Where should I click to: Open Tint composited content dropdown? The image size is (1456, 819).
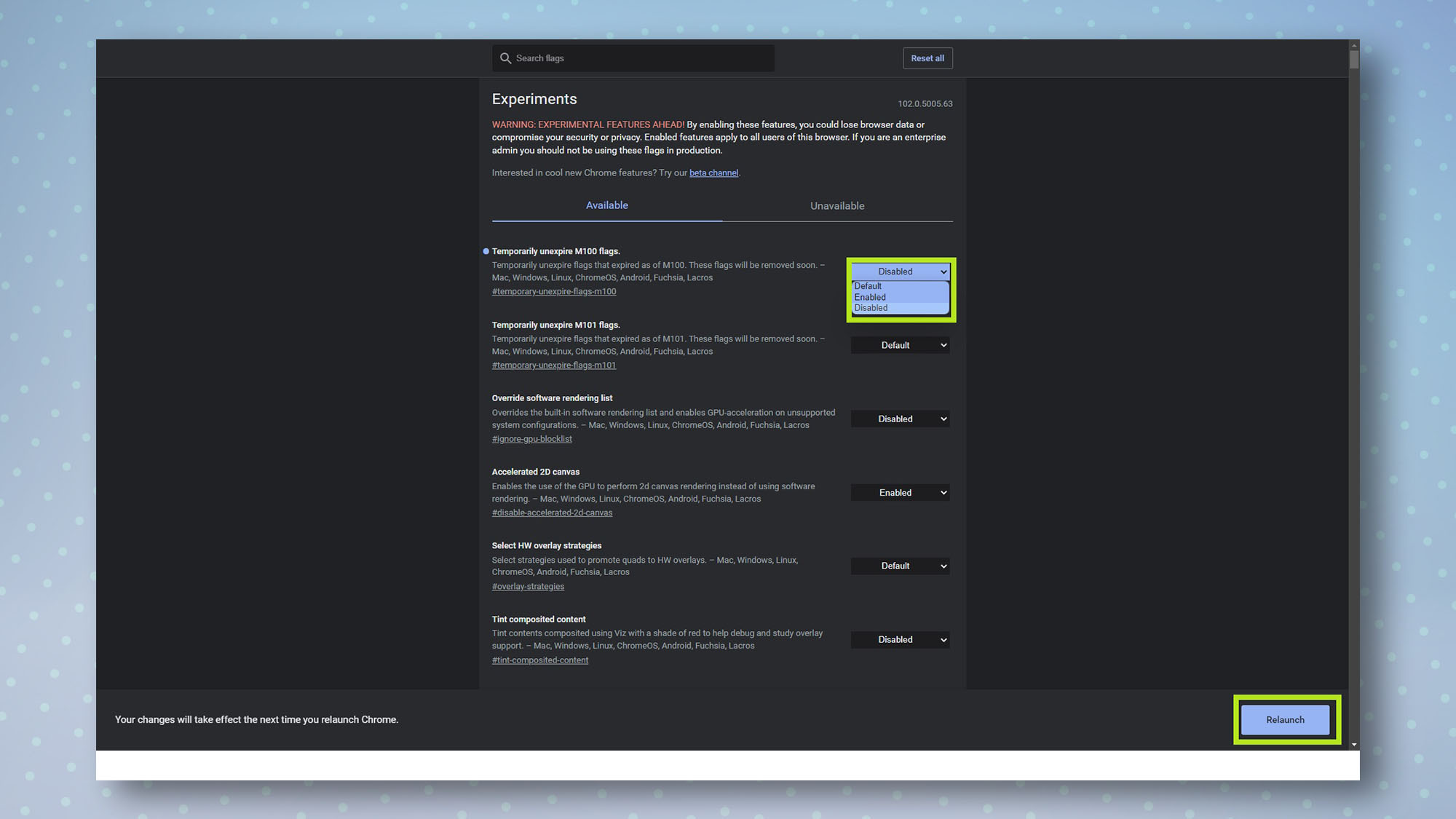tap(900, 640)
